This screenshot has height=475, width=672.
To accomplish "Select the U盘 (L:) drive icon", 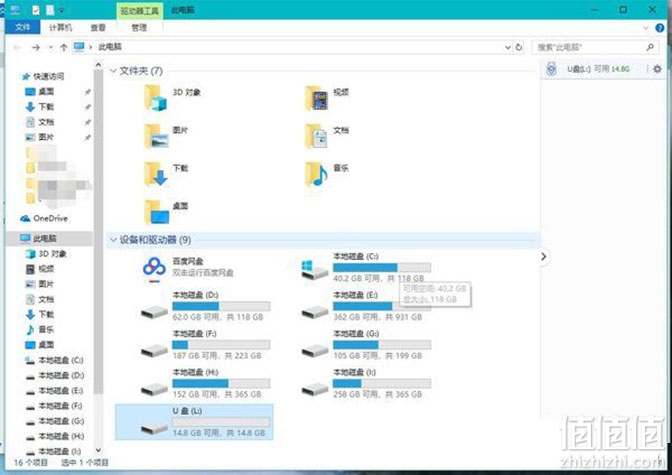I will click(x=153, y=424).
